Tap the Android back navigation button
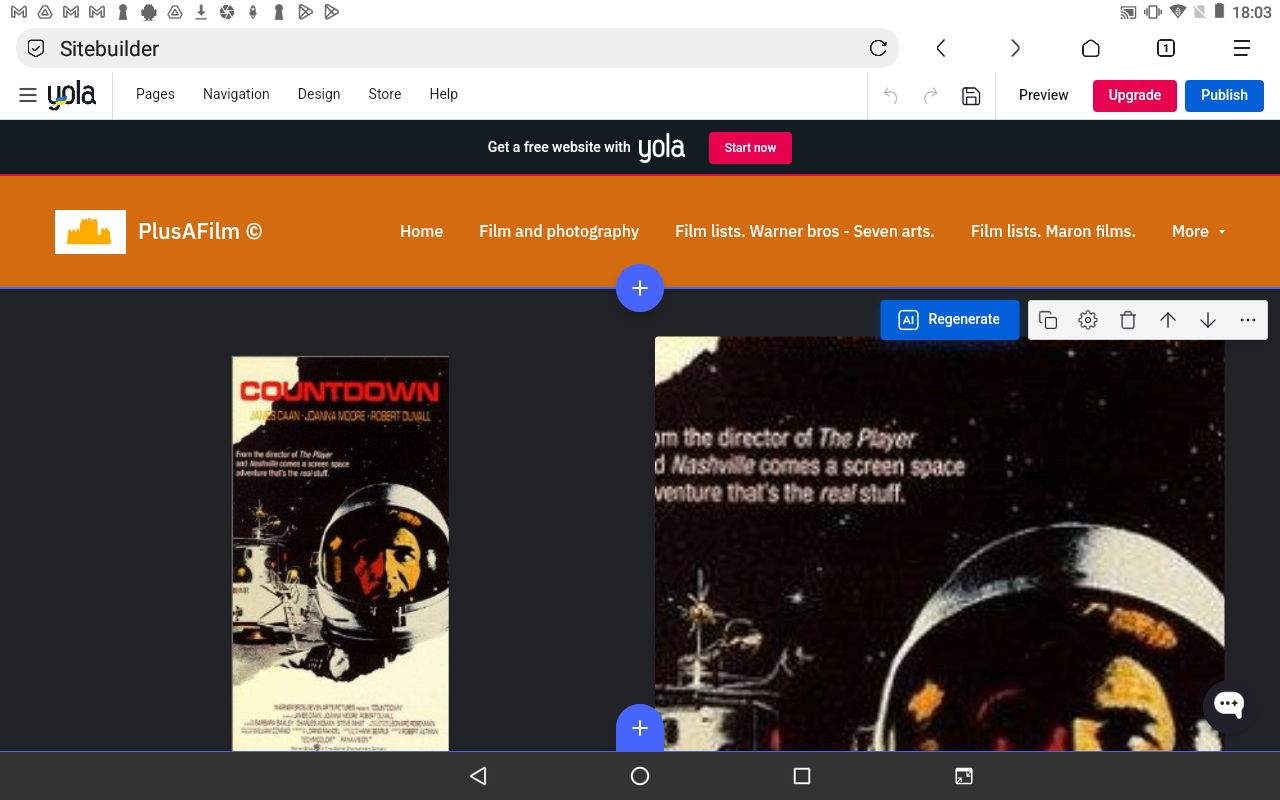The image size is (1280, 800). pyautogui.click(x=478, y=776)
